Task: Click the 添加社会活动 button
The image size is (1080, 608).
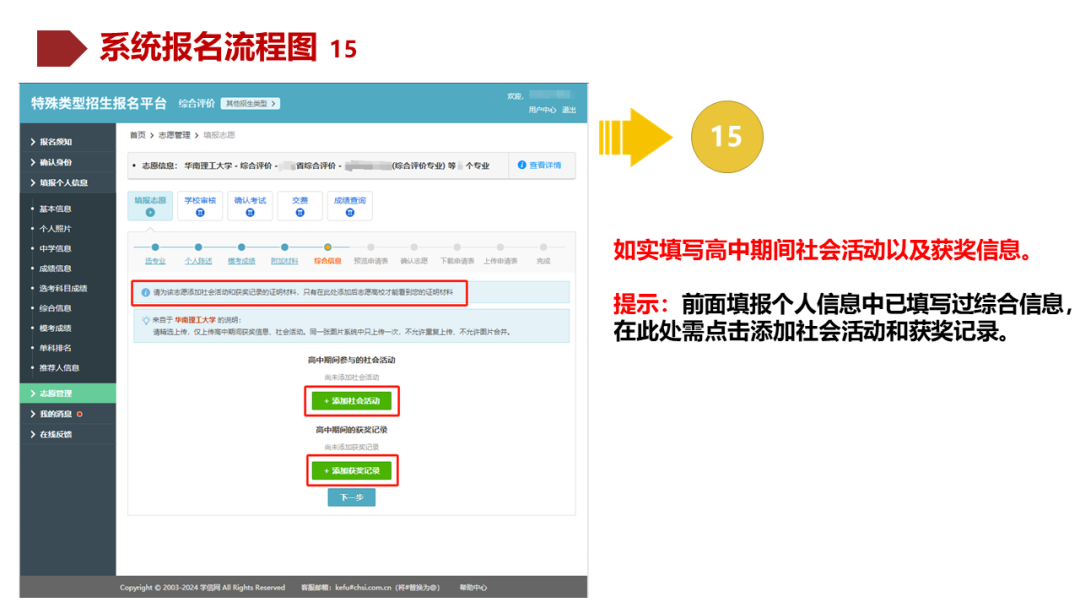Action: pos(351,401)
